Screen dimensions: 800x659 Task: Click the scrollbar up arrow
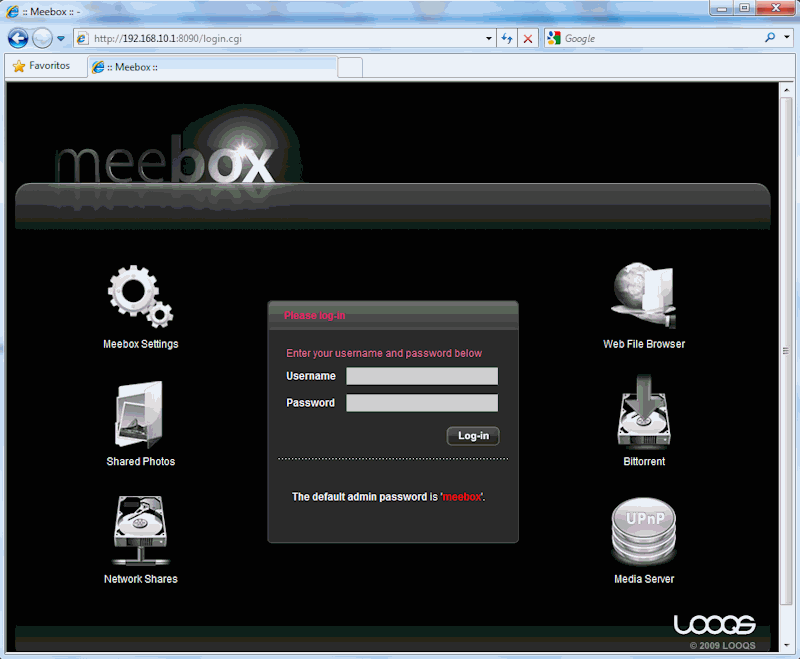786,90
